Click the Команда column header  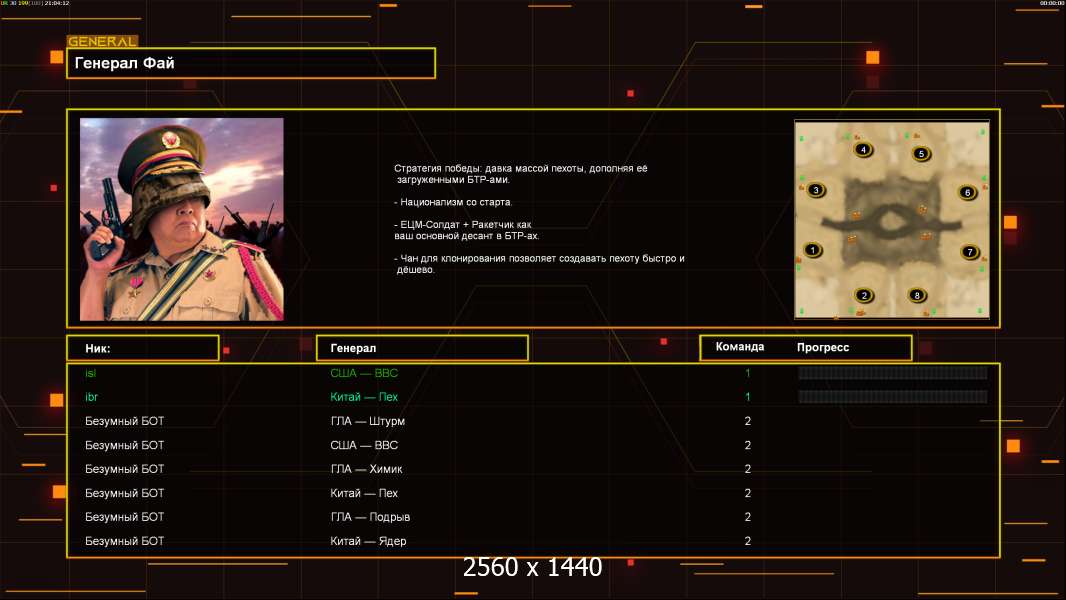coord(740,347)
